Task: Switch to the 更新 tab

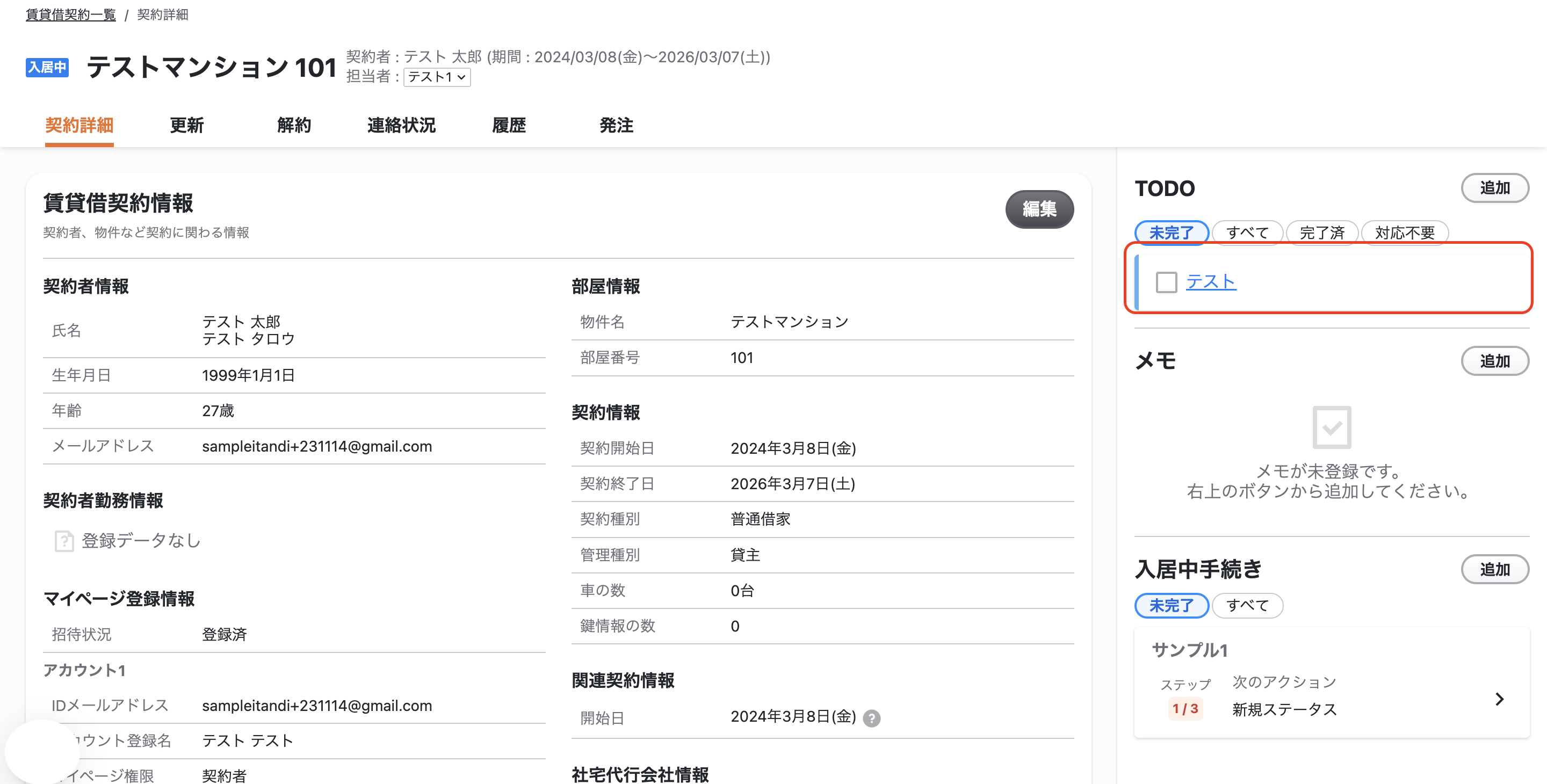Action: click(187, 126)
